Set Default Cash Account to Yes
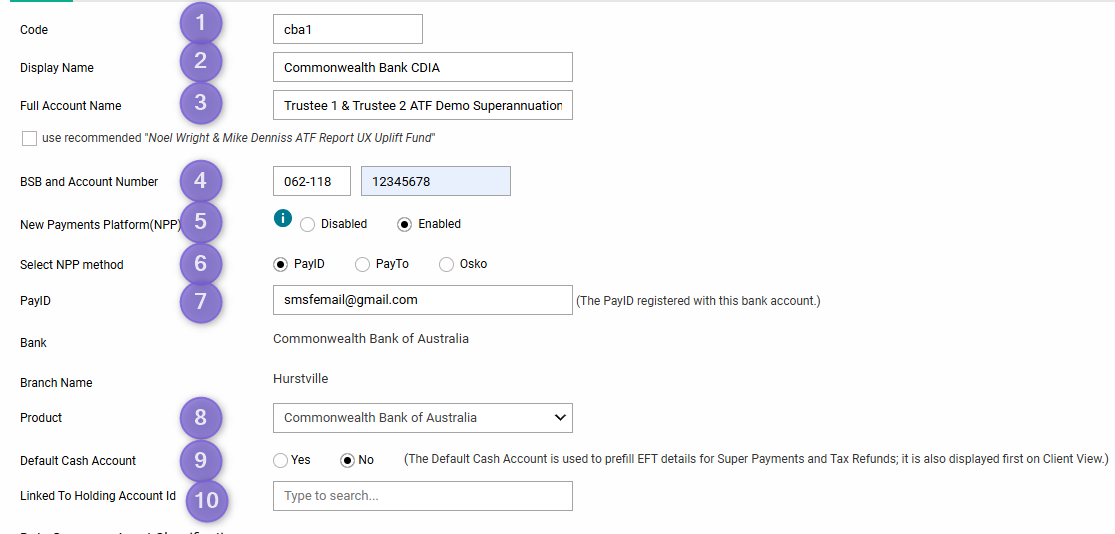This screenshot has width=1115, height=534. (x=281, y=461)
